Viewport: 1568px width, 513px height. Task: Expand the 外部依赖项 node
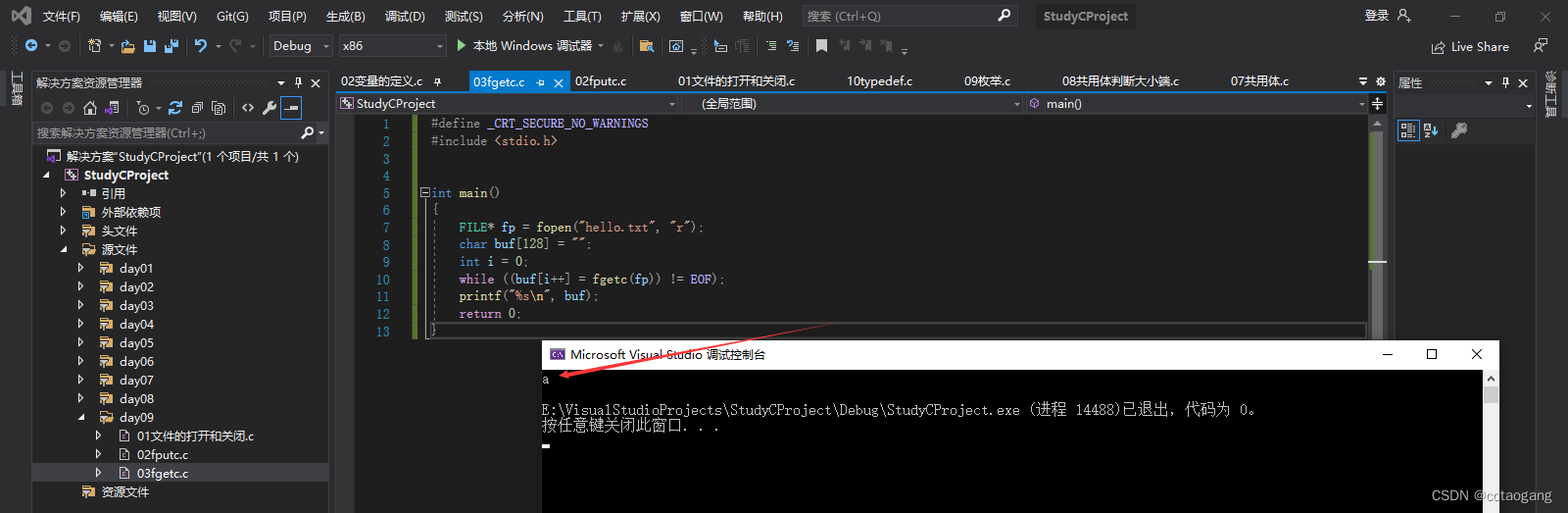pyautogui.click(x=63, y=212)
